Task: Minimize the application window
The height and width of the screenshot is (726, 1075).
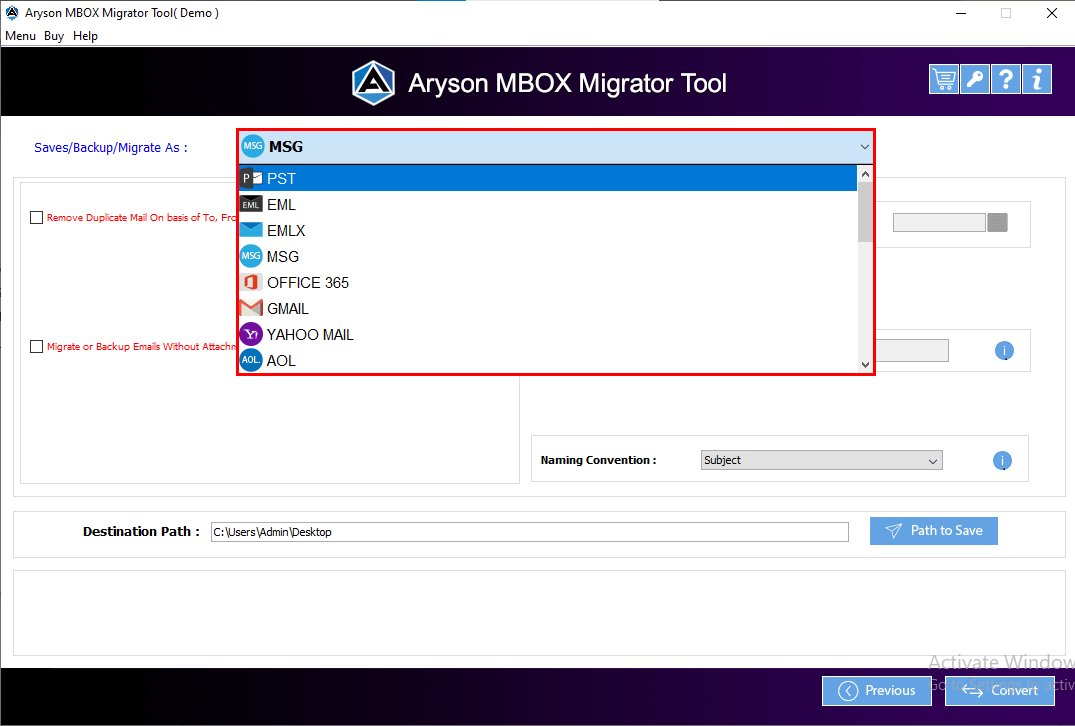Action: (961, 13)
